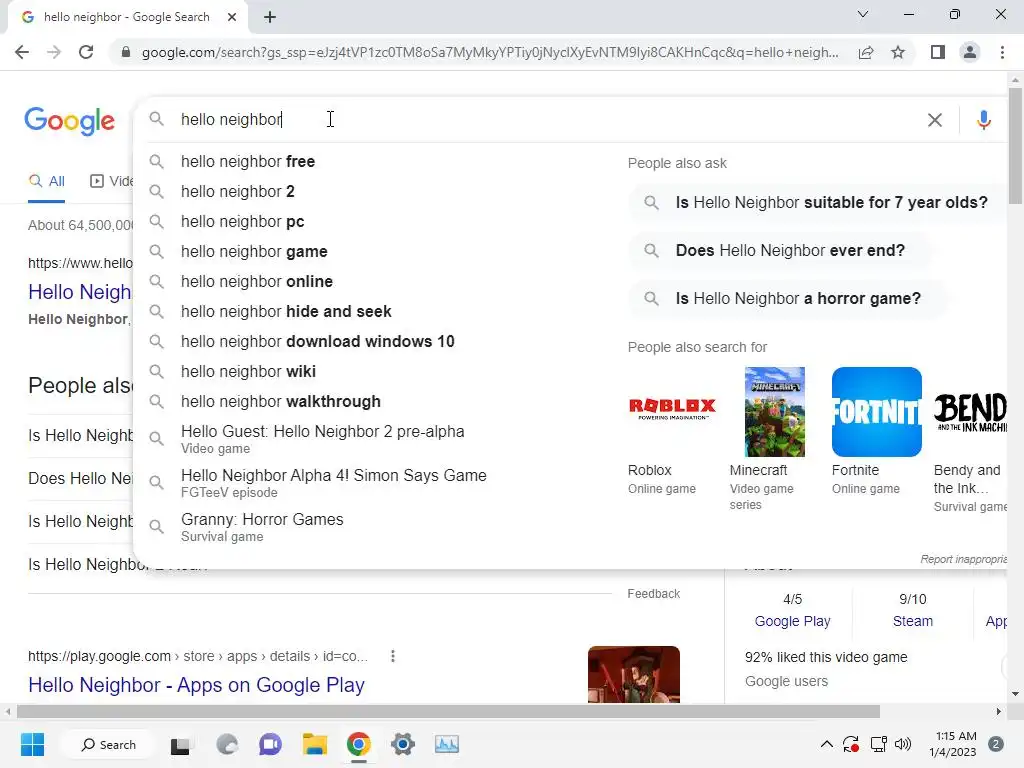Reload the page with refresh icon
This screenshot has height=768, width=1024.
86,52
